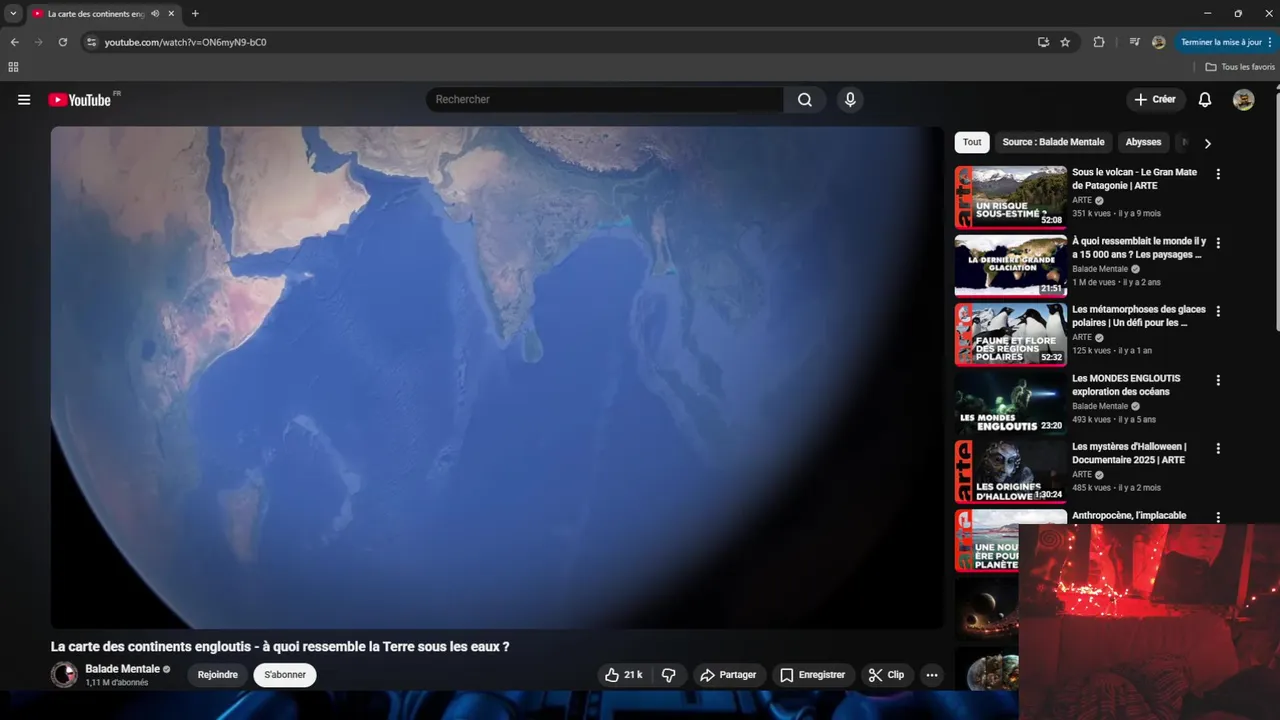Open the Balade Mentale channel name link
The image size is (1280, 720).
122,669
